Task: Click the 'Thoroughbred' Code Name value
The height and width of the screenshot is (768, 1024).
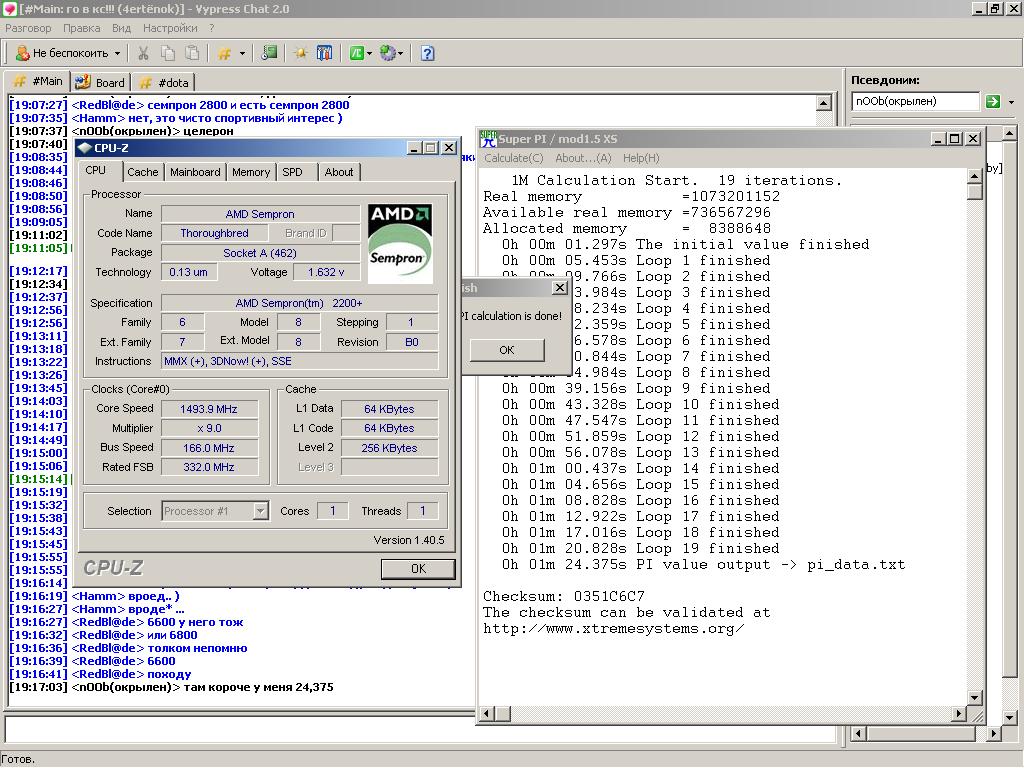Action: (214, 233)
